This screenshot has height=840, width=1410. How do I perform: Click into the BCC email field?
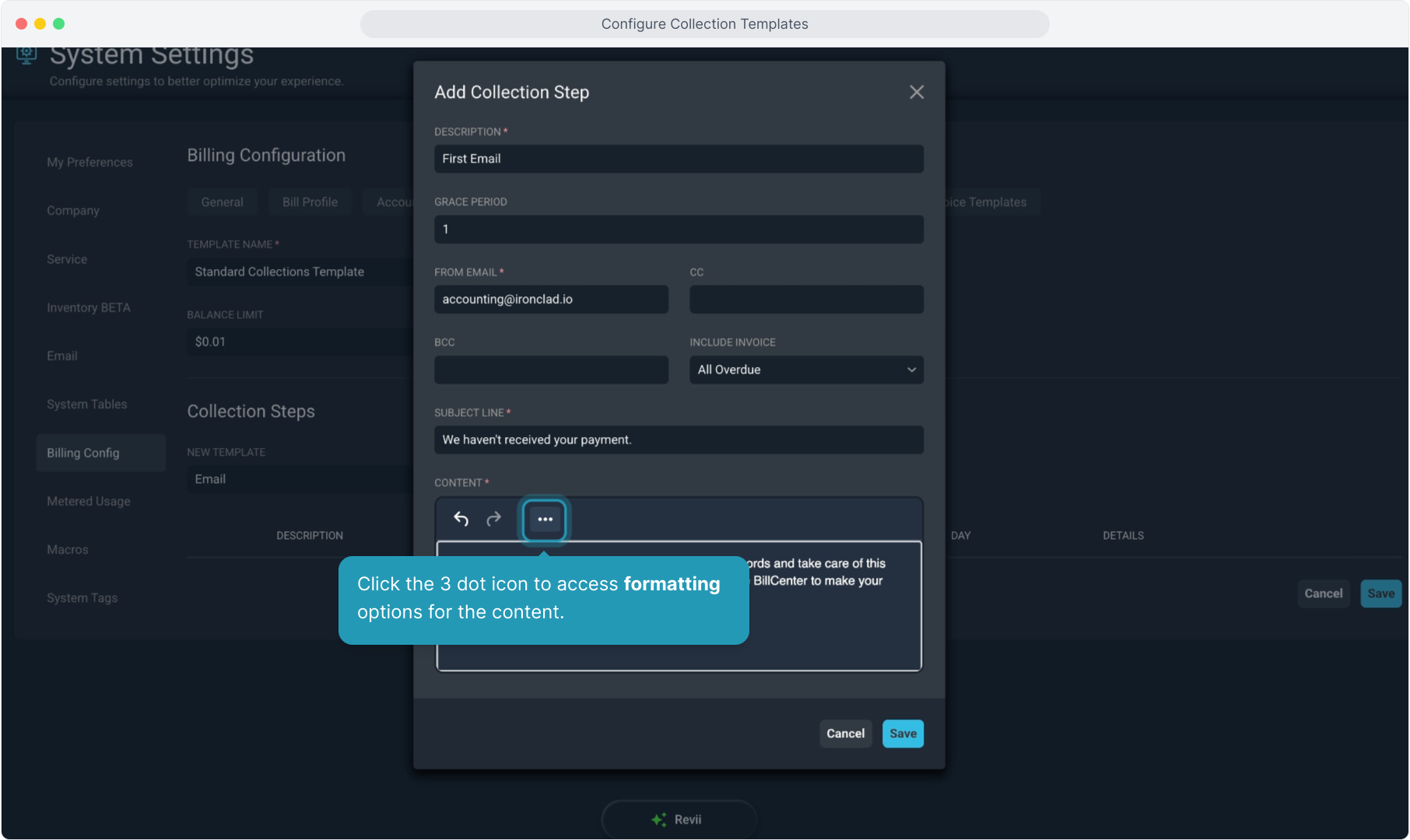[x=551, y=369]
